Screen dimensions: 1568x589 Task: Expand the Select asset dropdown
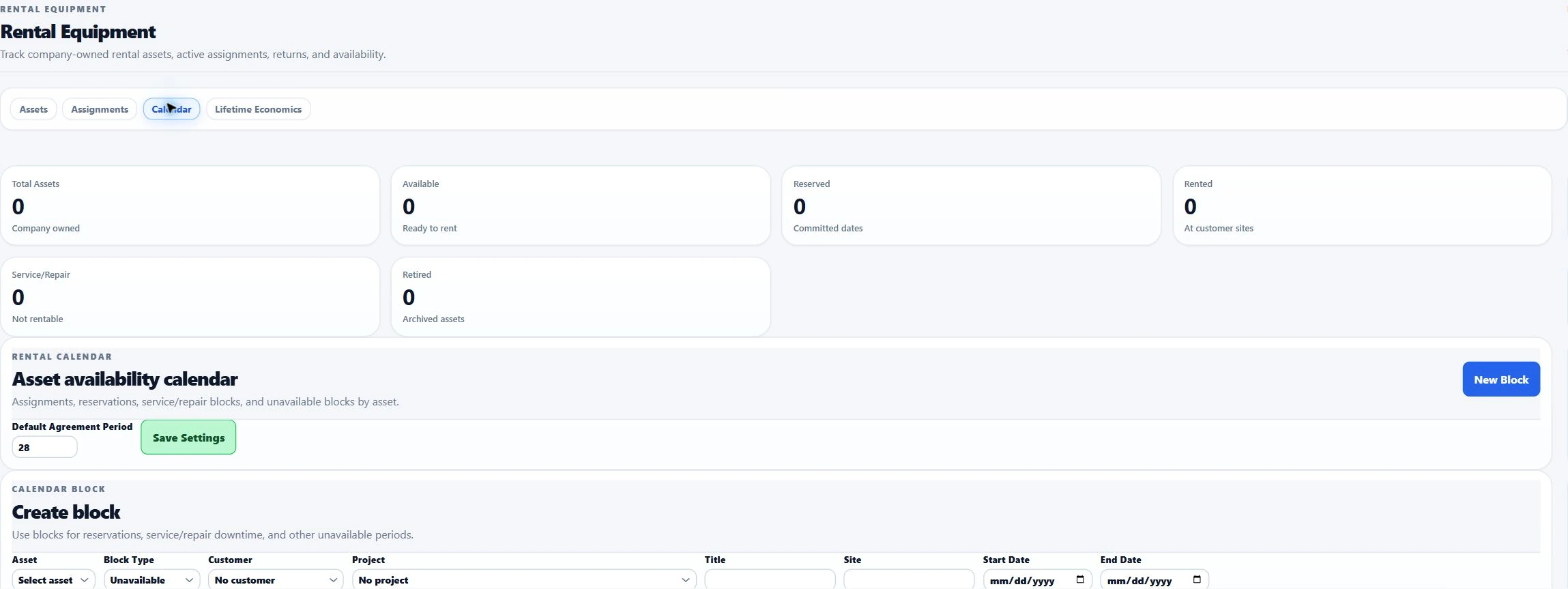[54, 579]
